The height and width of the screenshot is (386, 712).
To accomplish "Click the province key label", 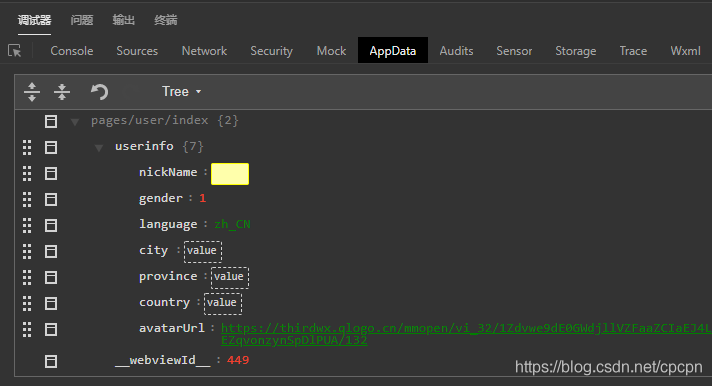I will pos(168,276).
